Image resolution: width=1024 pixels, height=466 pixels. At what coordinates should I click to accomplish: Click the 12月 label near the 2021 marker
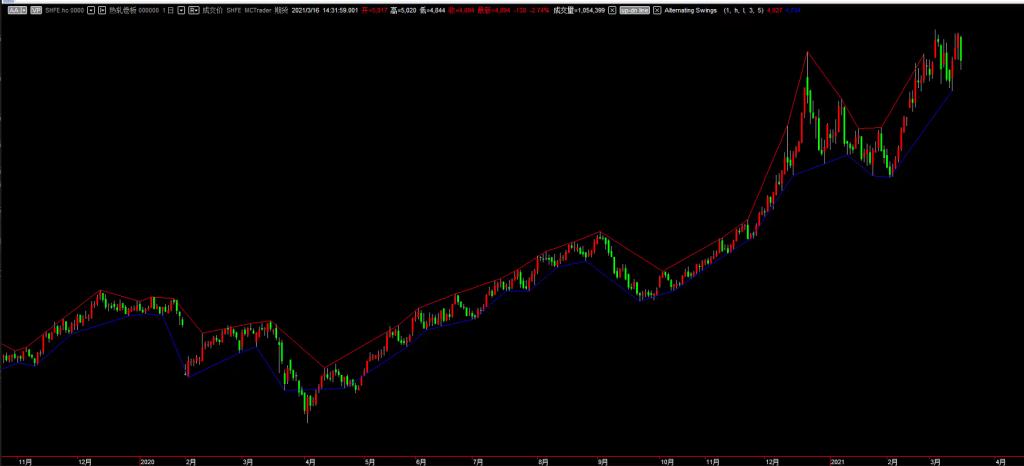coord(774,461)
